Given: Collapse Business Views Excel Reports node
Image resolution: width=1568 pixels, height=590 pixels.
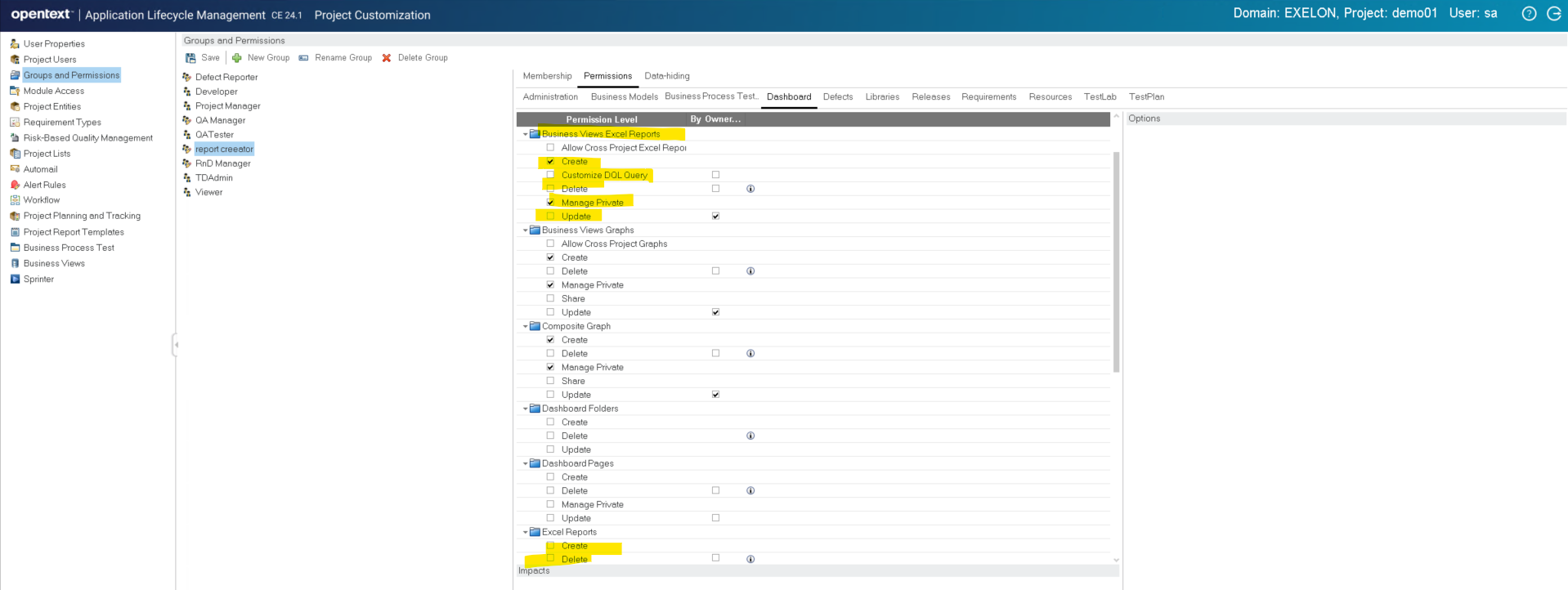Looking at the screenshot, I should pyautogui.click(x=525, y=134).
